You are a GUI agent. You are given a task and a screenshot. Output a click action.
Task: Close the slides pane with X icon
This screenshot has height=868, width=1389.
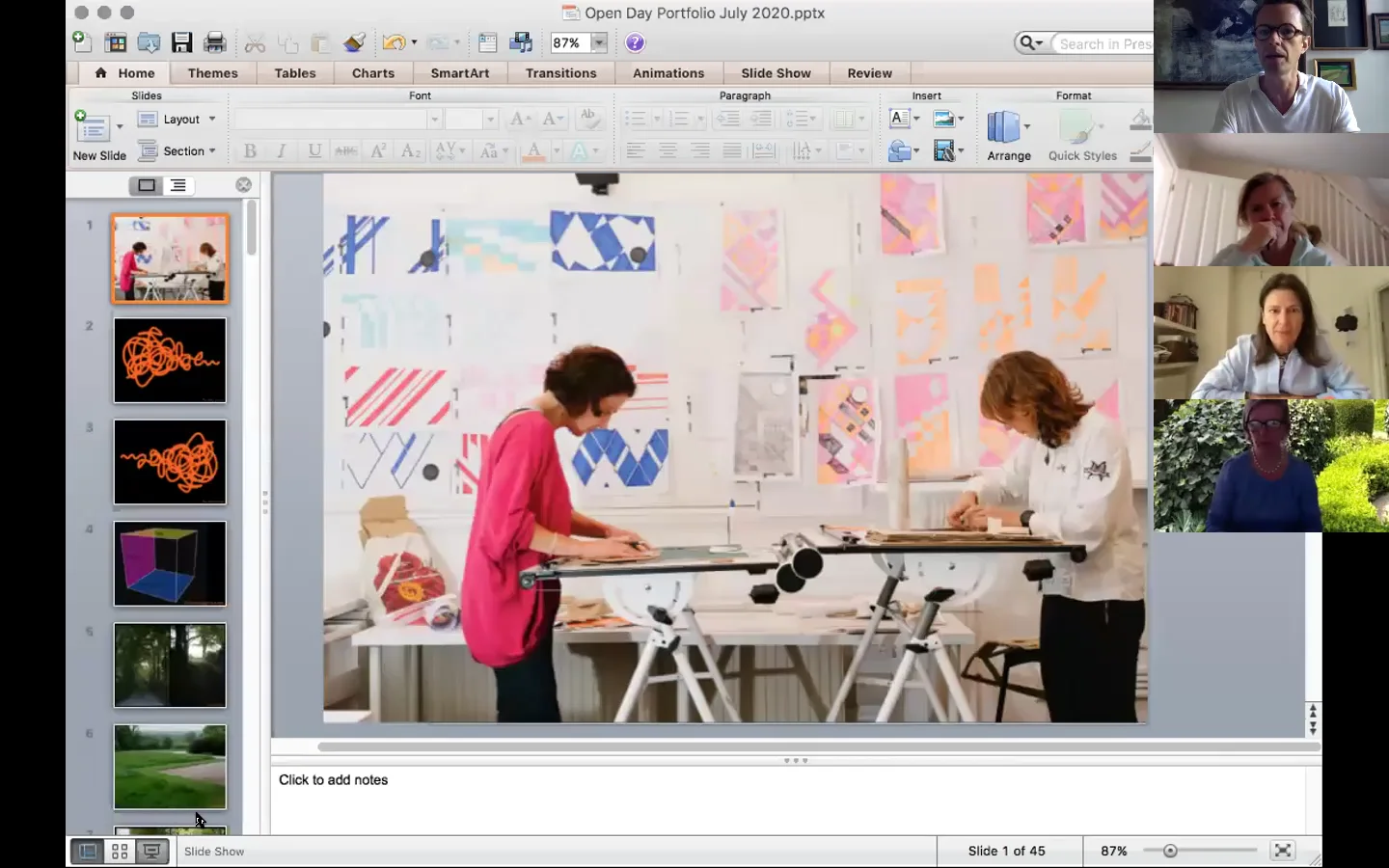pos(244,184)
